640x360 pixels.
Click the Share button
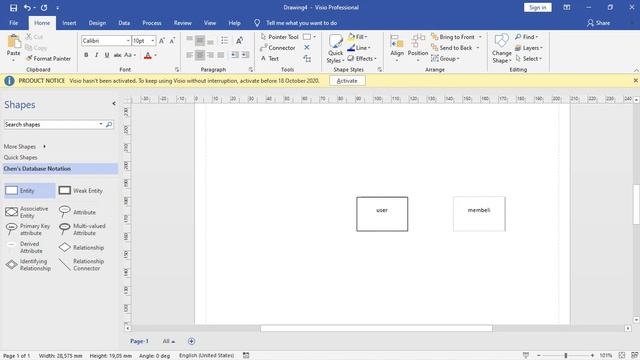coord(598,23)
